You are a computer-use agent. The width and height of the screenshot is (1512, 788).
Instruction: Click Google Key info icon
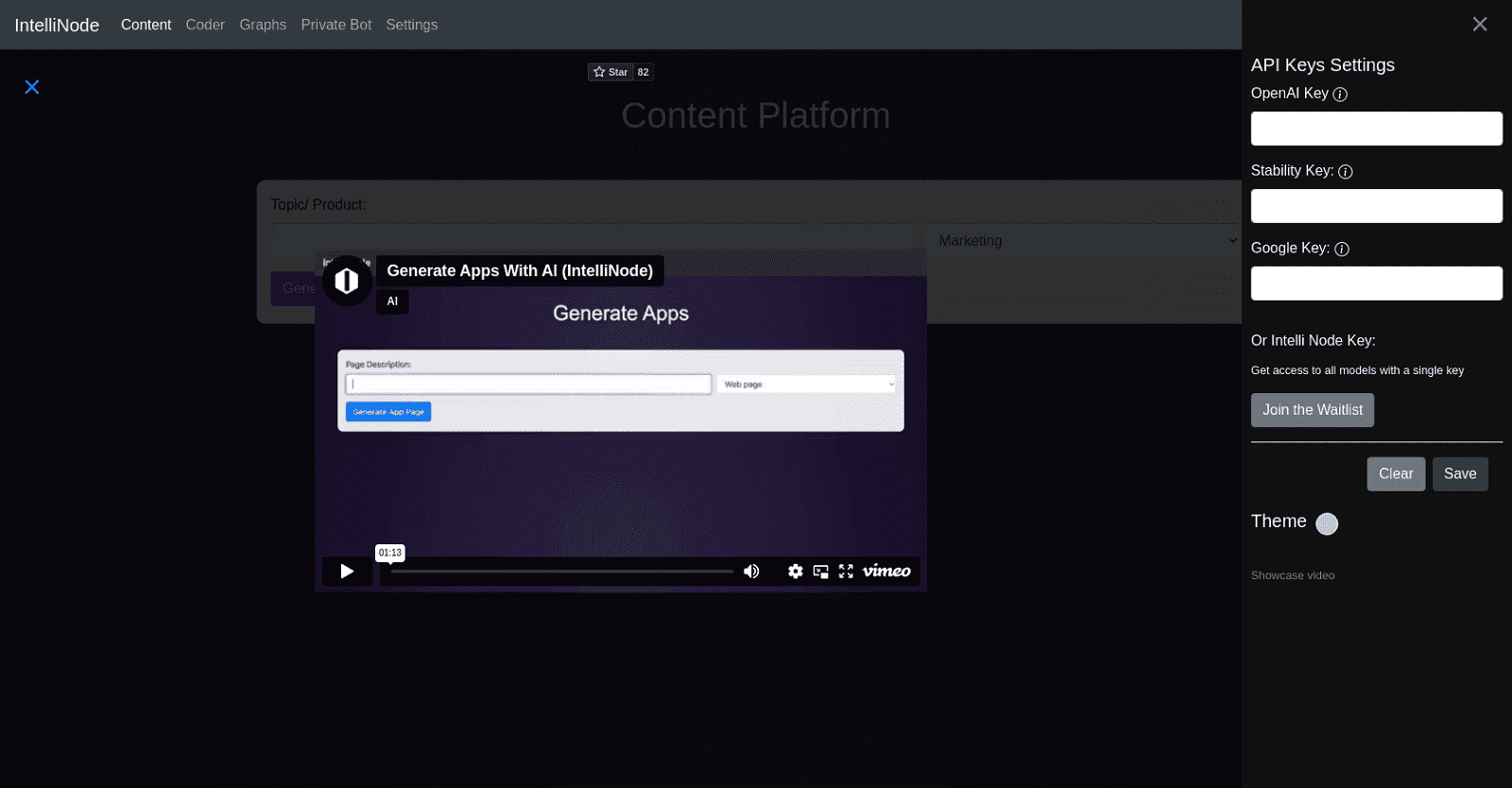coord(1342,249)
